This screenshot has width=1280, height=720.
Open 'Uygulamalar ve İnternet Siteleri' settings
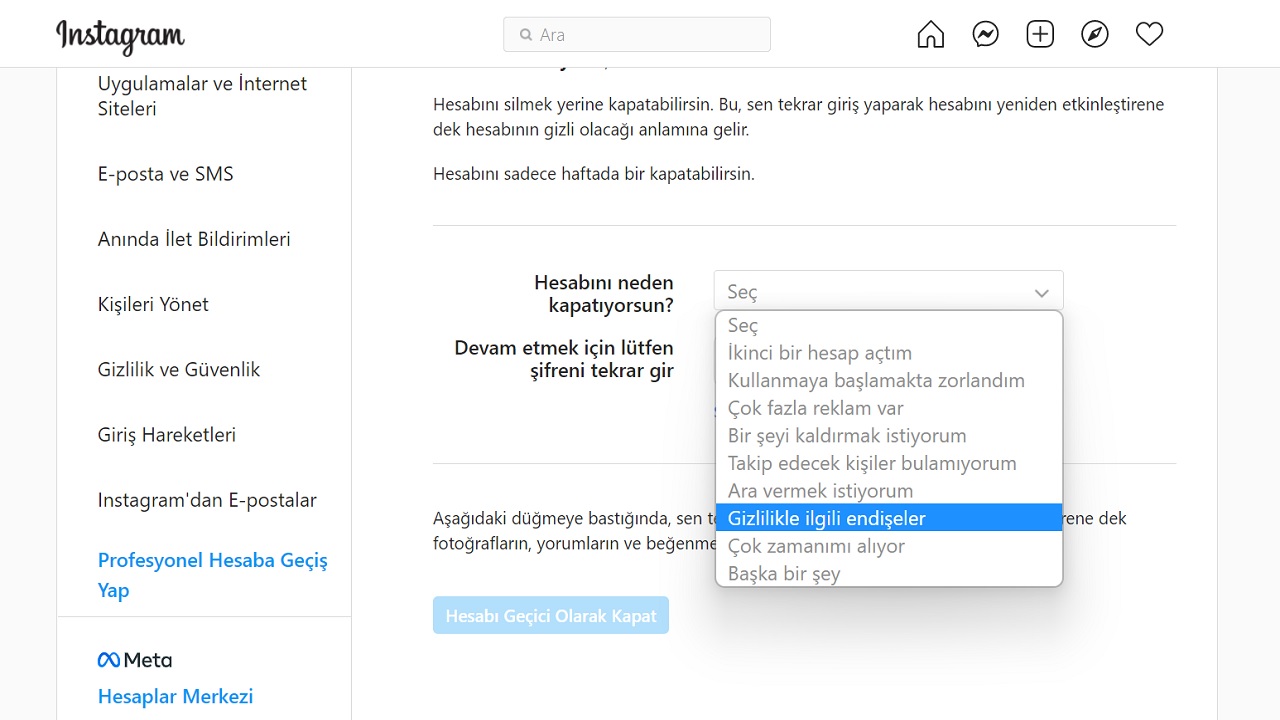coord(202,96)
